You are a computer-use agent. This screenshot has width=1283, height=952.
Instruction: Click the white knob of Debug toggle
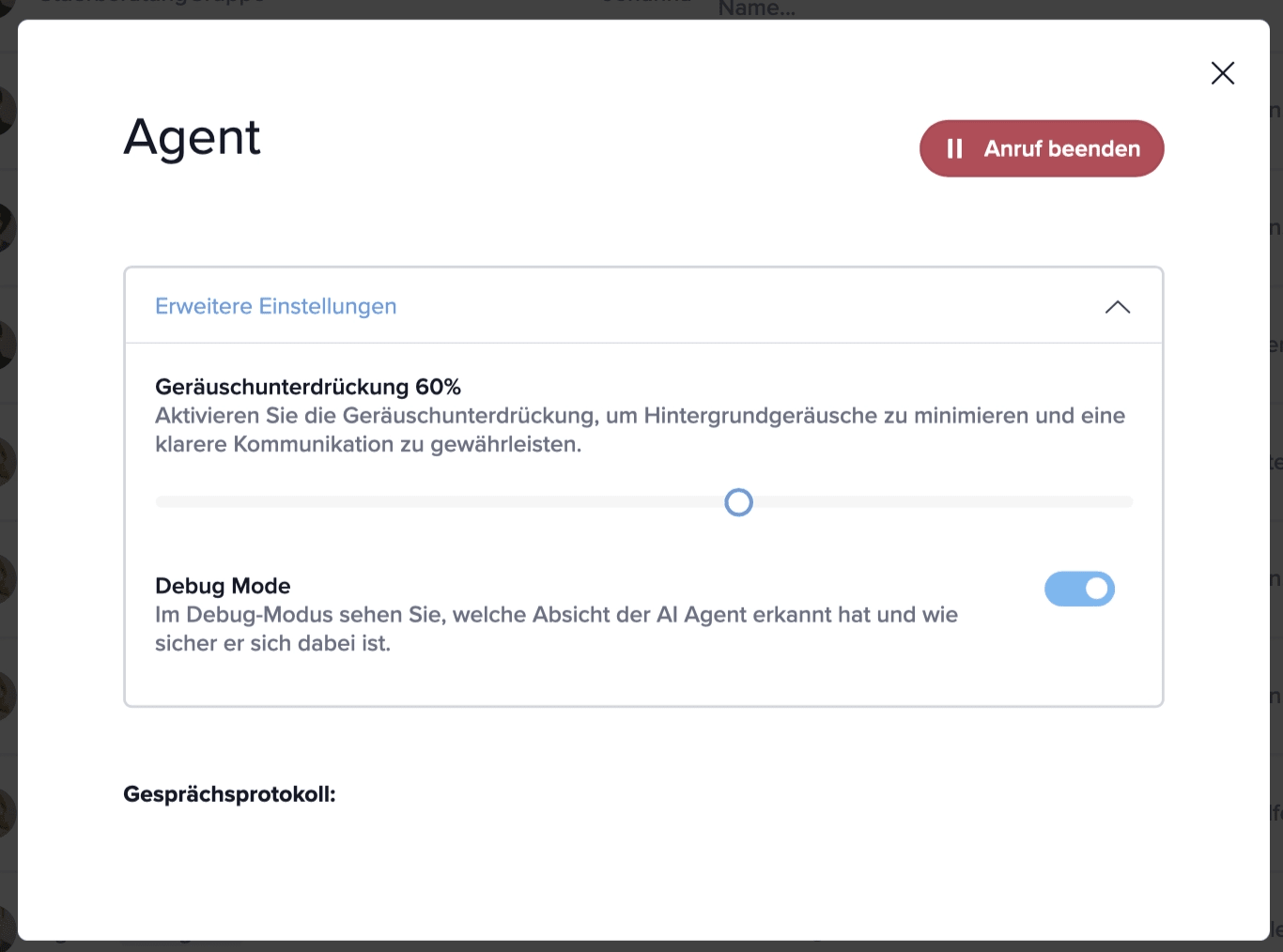1096,589
